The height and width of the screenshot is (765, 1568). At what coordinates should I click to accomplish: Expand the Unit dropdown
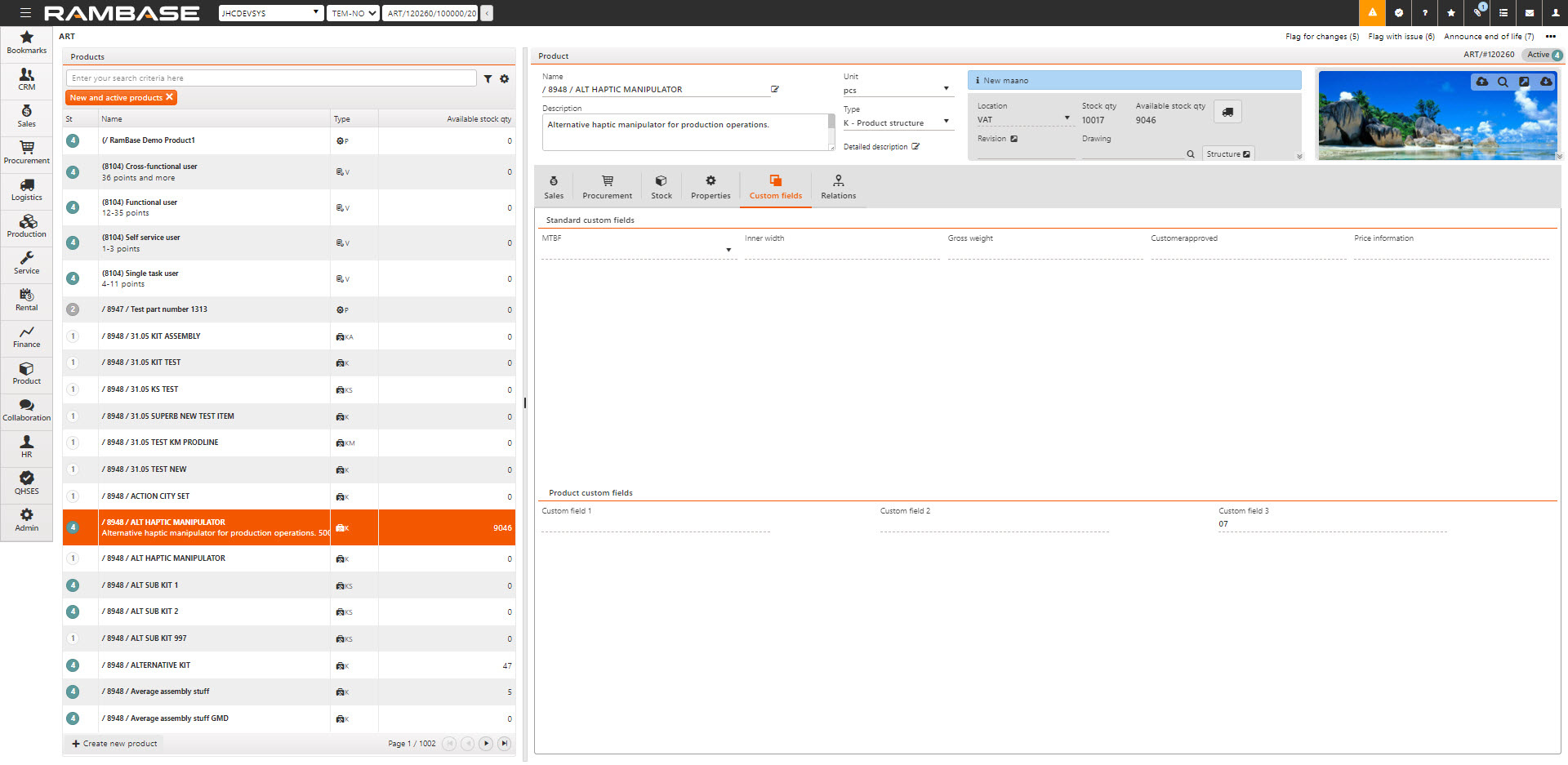(x=946, y=89)
